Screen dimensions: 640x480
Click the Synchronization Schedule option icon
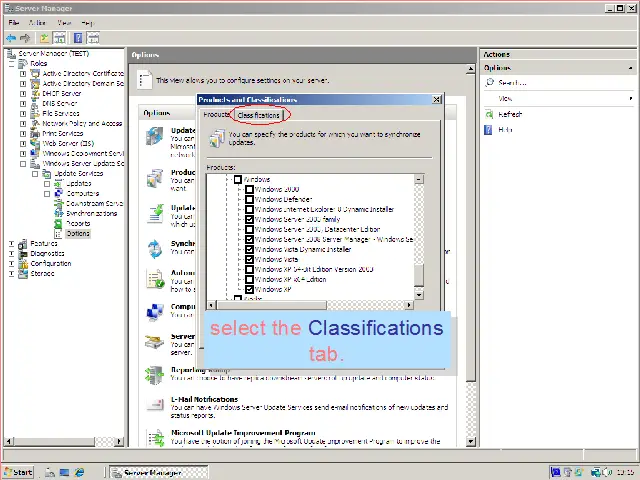point(155,249)
